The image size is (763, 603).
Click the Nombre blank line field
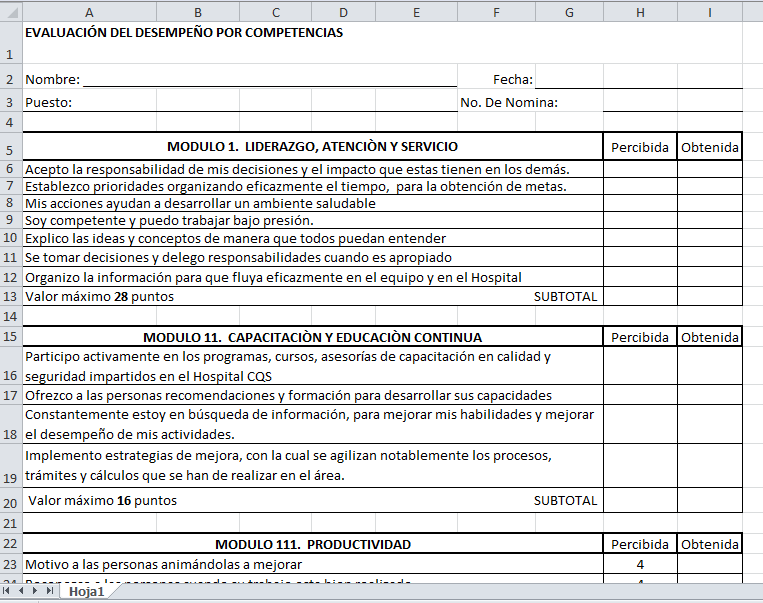coord(270,78)
